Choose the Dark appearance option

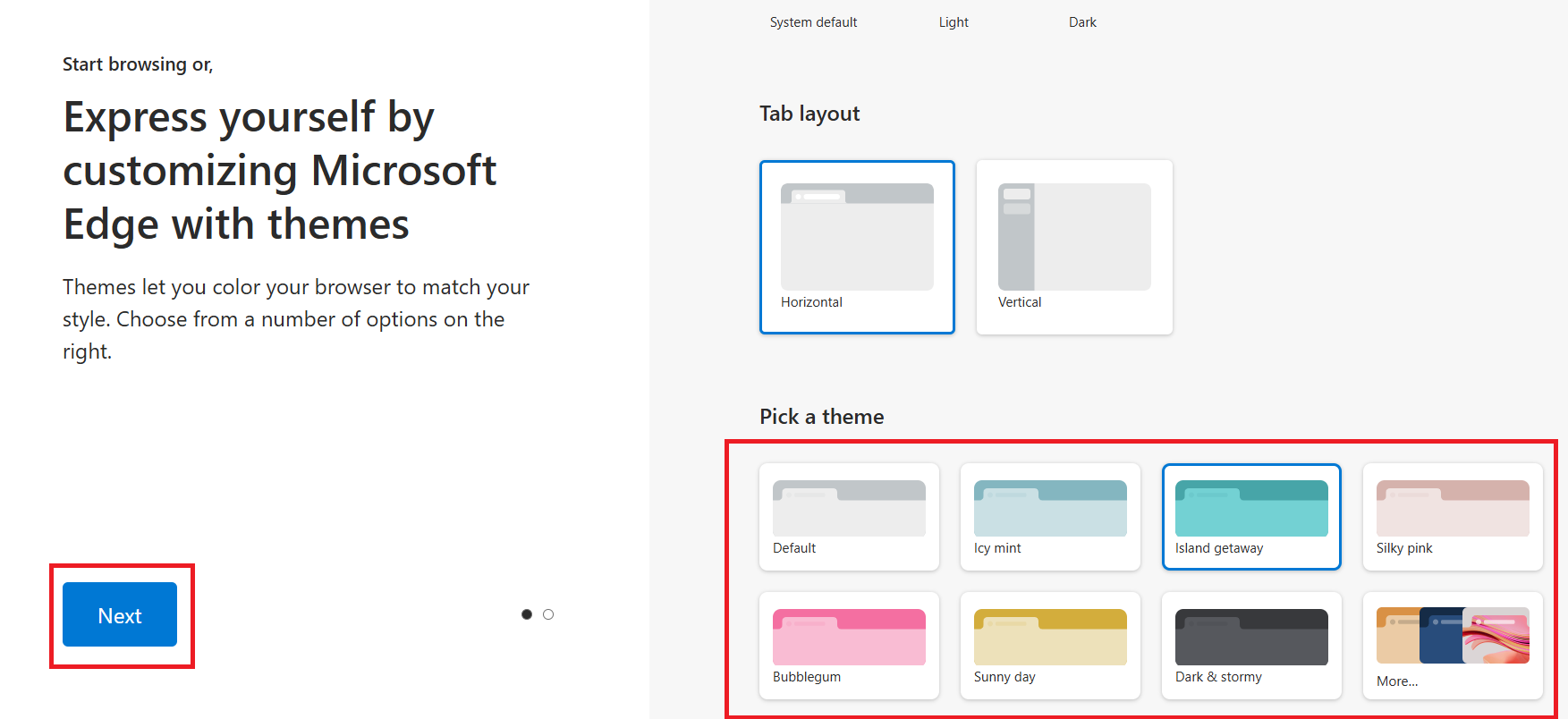[x=1082, y=22]
